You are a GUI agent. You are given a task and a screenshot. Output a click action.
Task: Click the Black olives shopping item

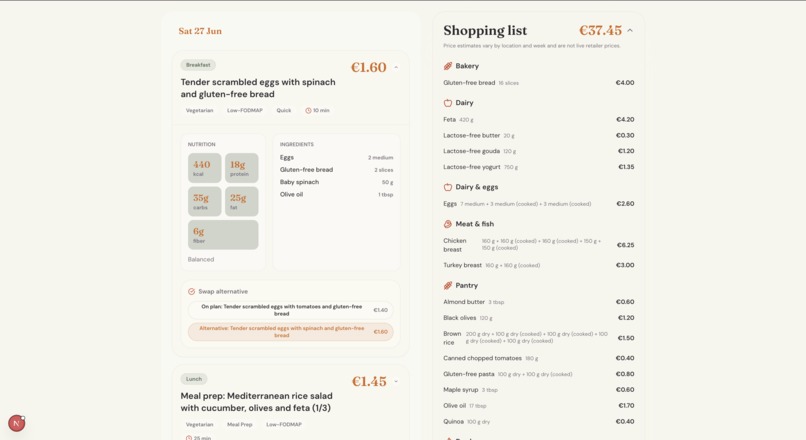(x=539, y=318)
